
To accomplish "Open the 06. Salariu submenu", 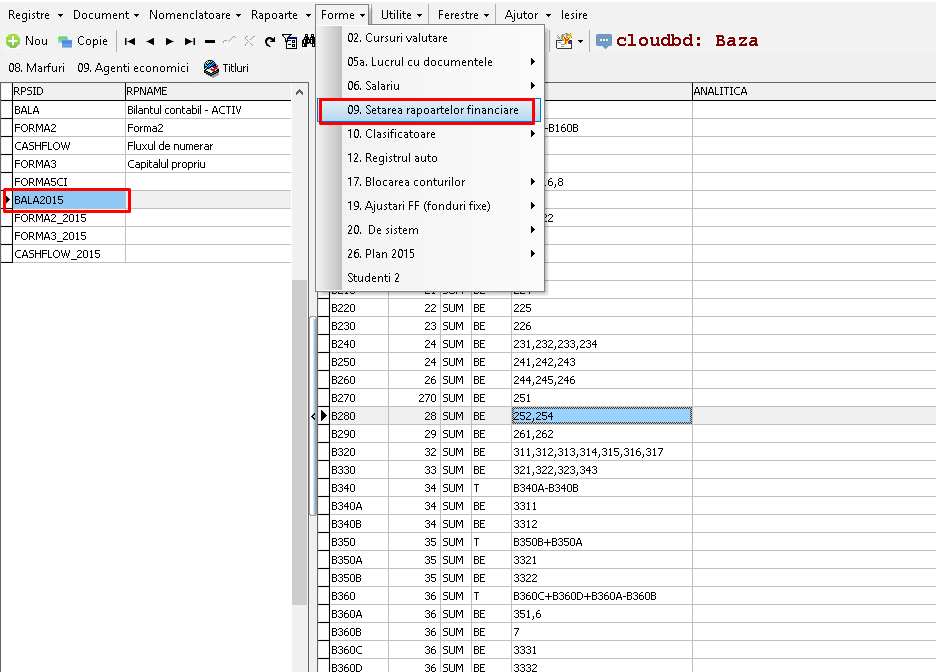I will tap(442, 86).
